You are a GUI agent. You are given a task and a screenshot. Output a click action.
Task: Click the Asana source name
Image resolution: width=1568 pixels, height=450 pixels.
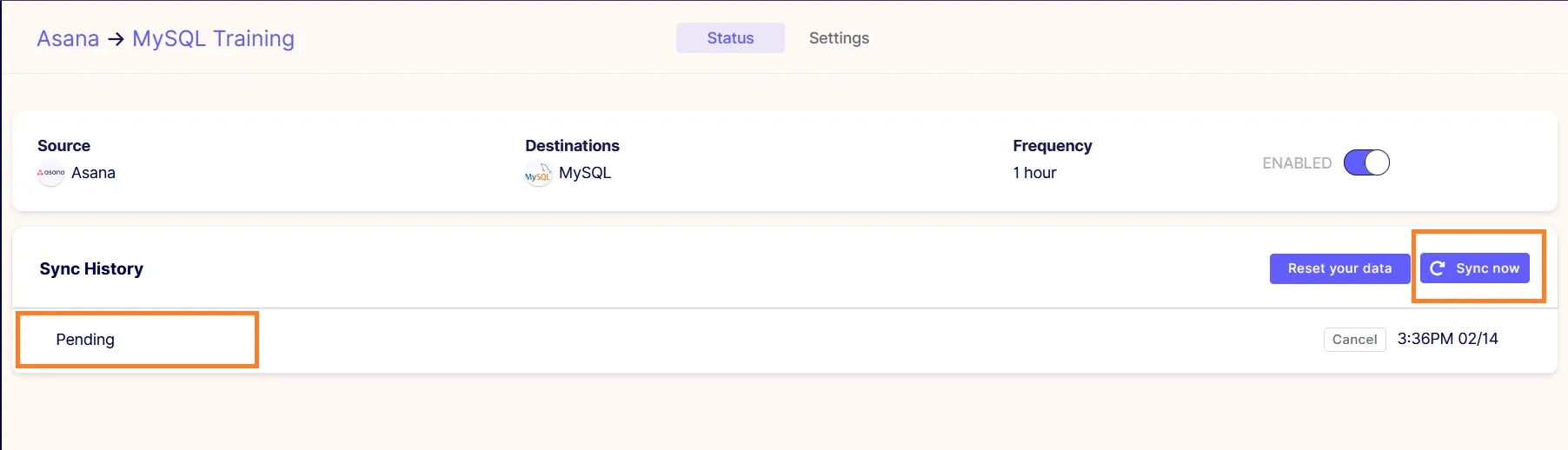coord(93,173)
